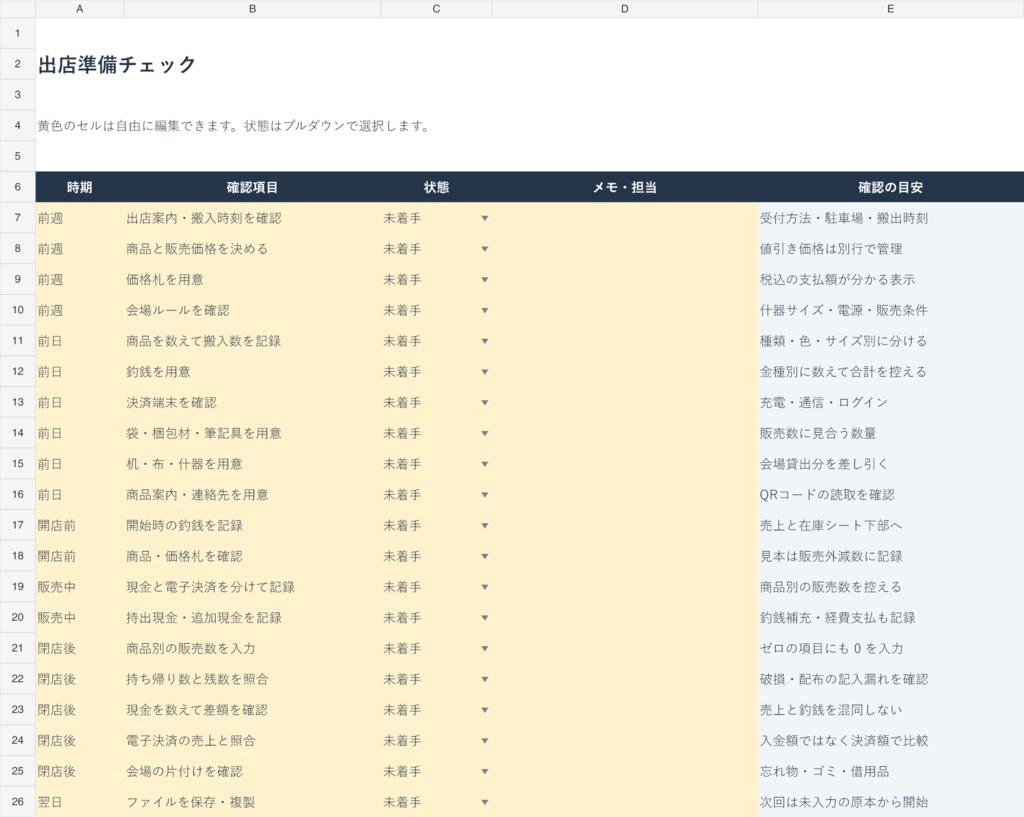1024x817 pixels.
Task: Select column D header
Action: [x=625, y=8]
